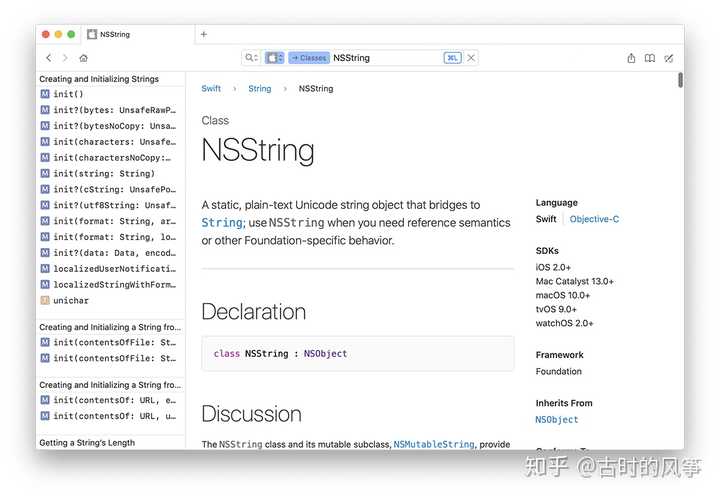Viewport: 720px width, 497px height.
Task: Select Swift language option
Action: (546, 219)
